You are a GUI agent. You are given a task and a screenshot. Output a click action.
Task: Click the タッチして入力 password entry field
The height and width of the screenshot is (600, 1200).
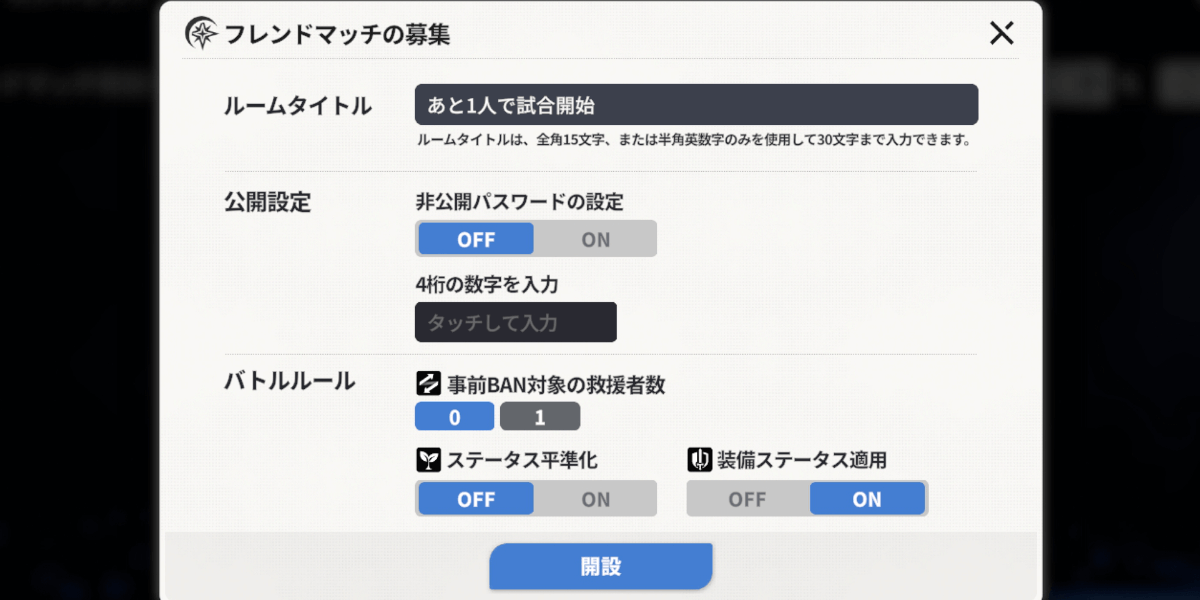pyautogui.click(x=515, y=322)
